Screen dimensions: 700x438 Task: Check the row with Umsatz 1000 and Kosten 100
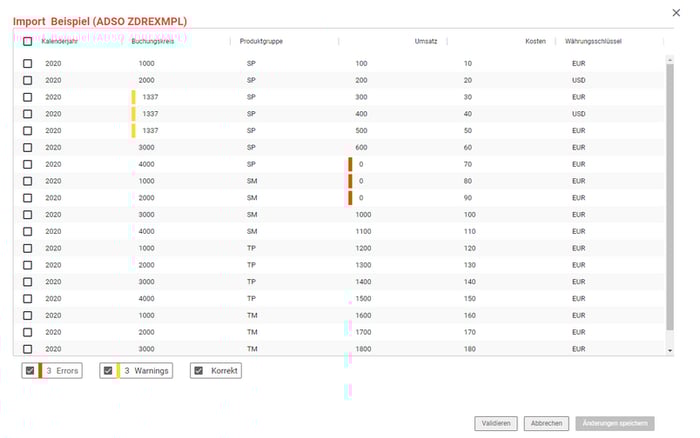tap(28, 215)
